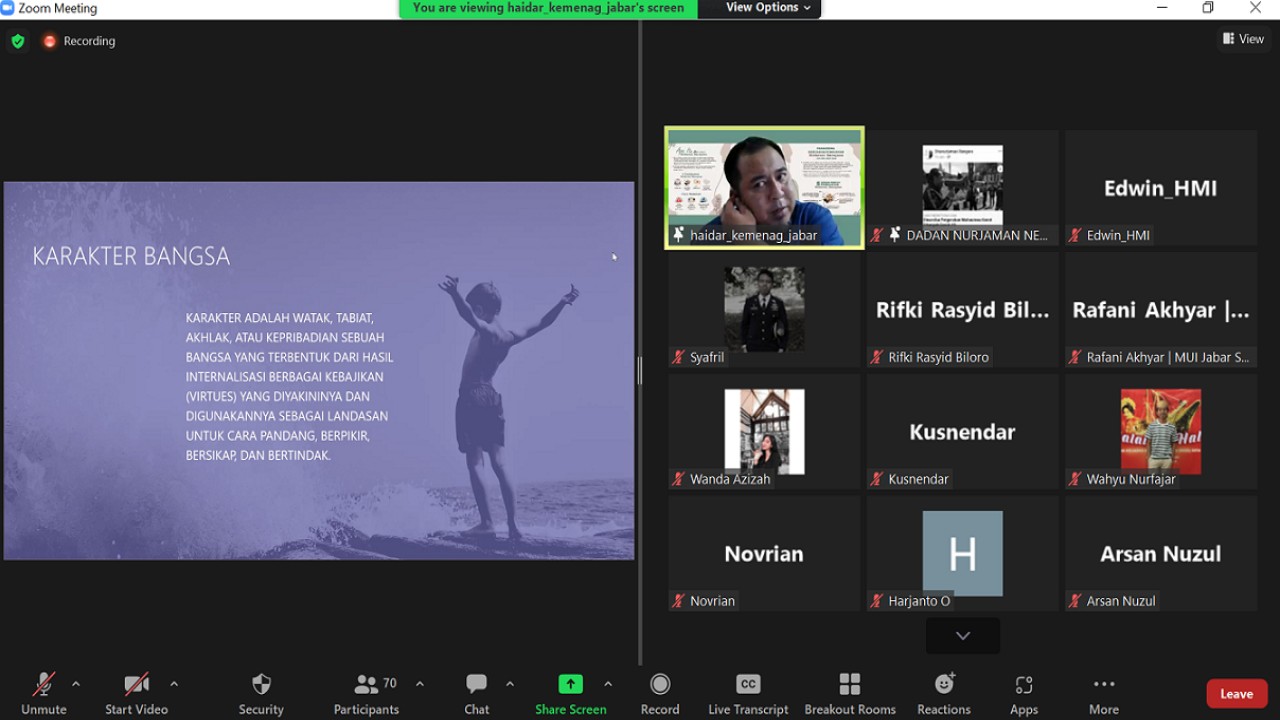Click the green Share Screen icon
Screen dimensions: 1280x720
tap(570, 685)
